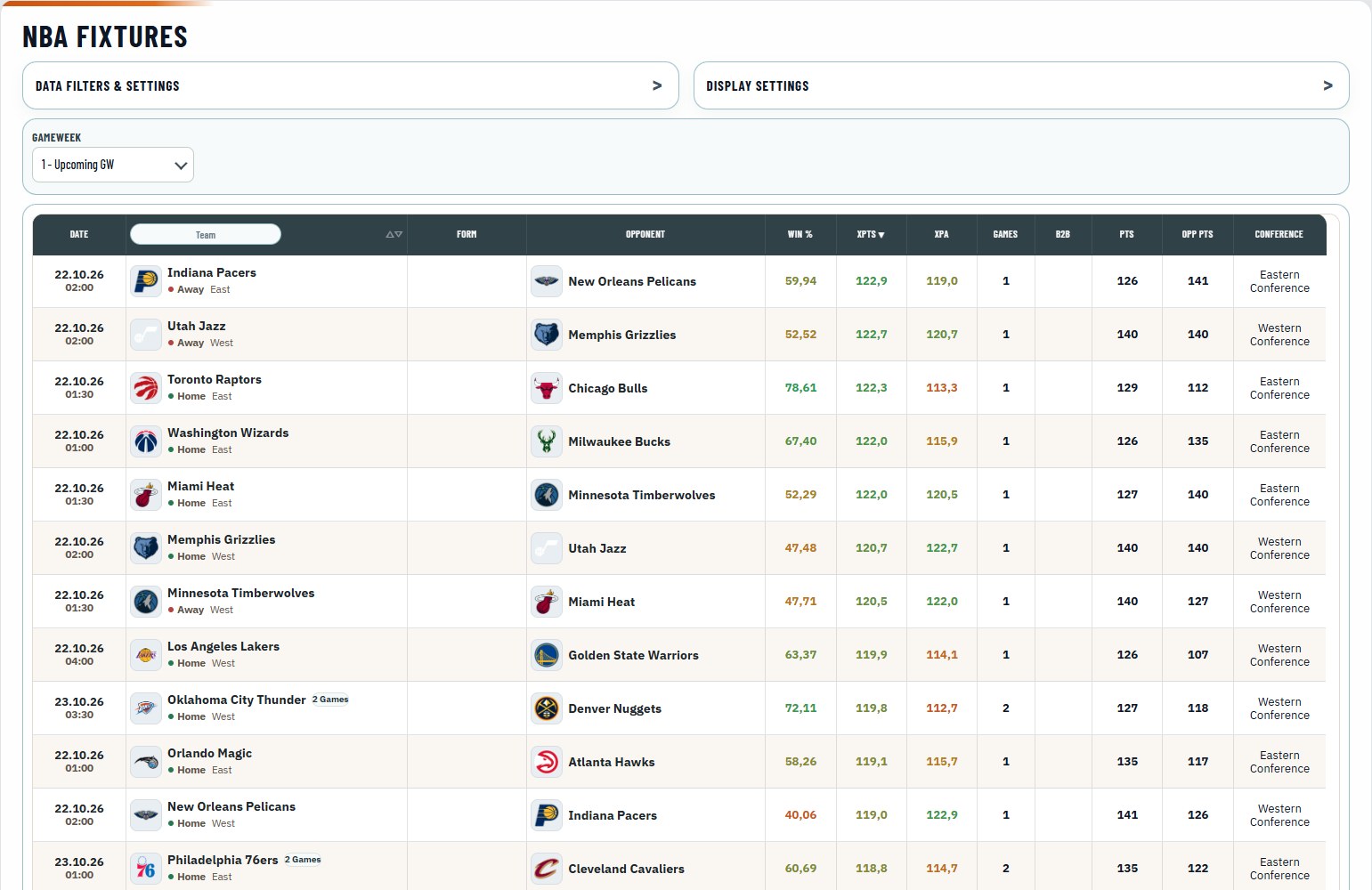Click the Washington Wizards team logo
The height and width of the screenshot is (890, 1372).
tap(146, 441)
